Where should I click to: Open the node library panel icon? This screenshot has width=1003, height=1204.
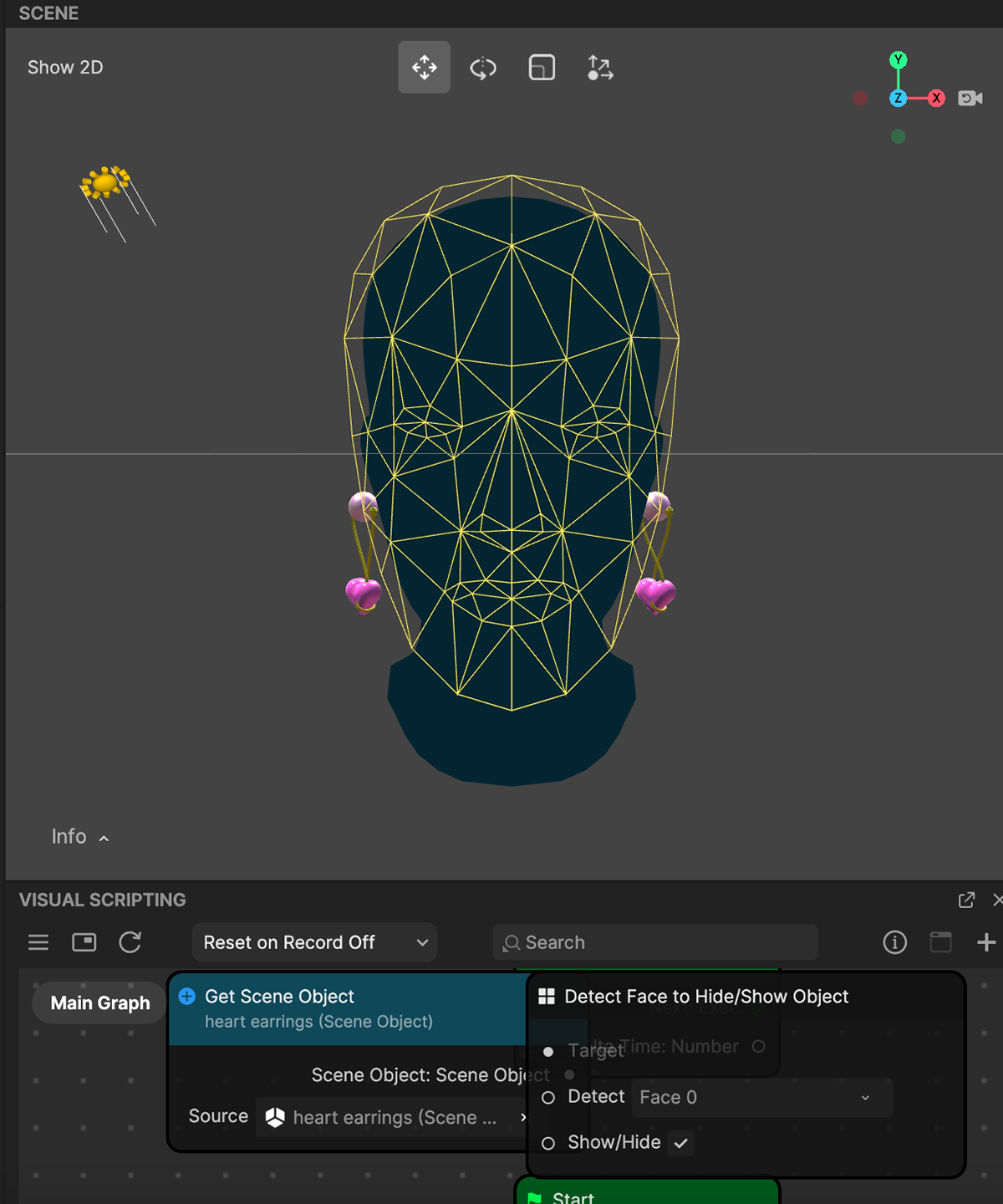click(941, 942)
